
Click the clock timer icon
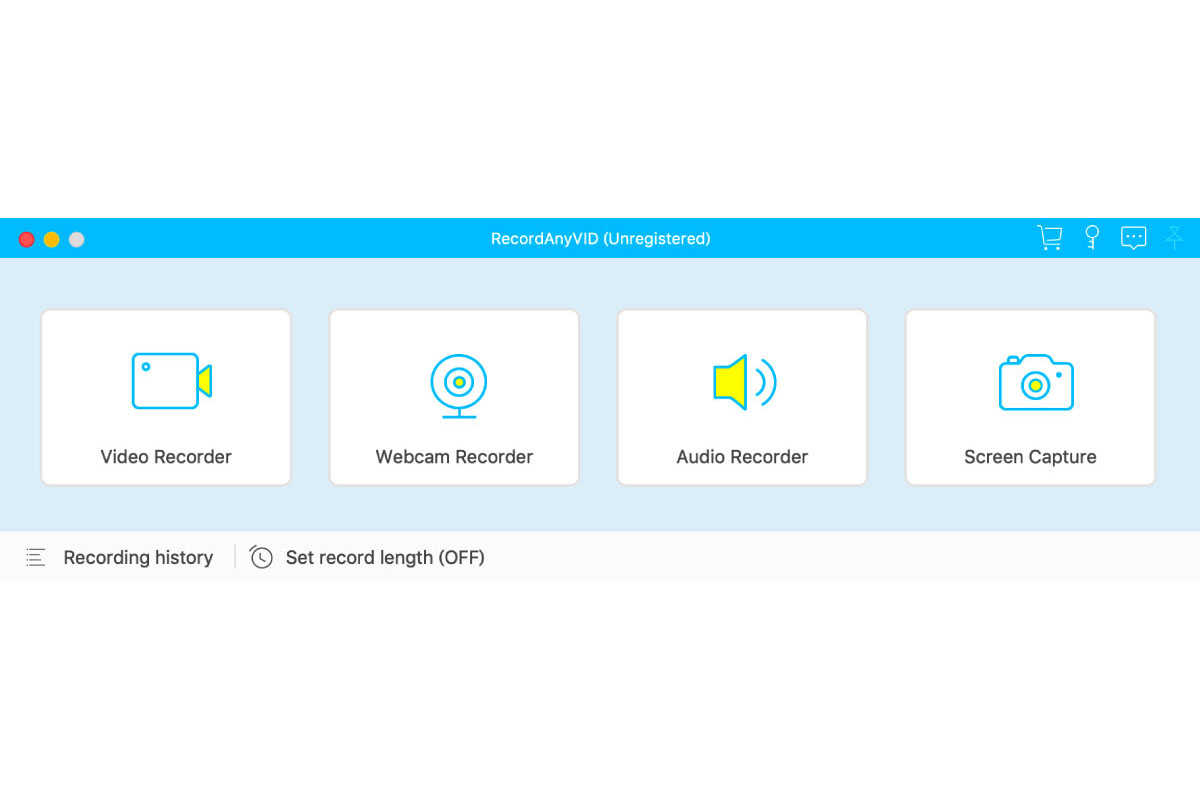tap(261, 557)
